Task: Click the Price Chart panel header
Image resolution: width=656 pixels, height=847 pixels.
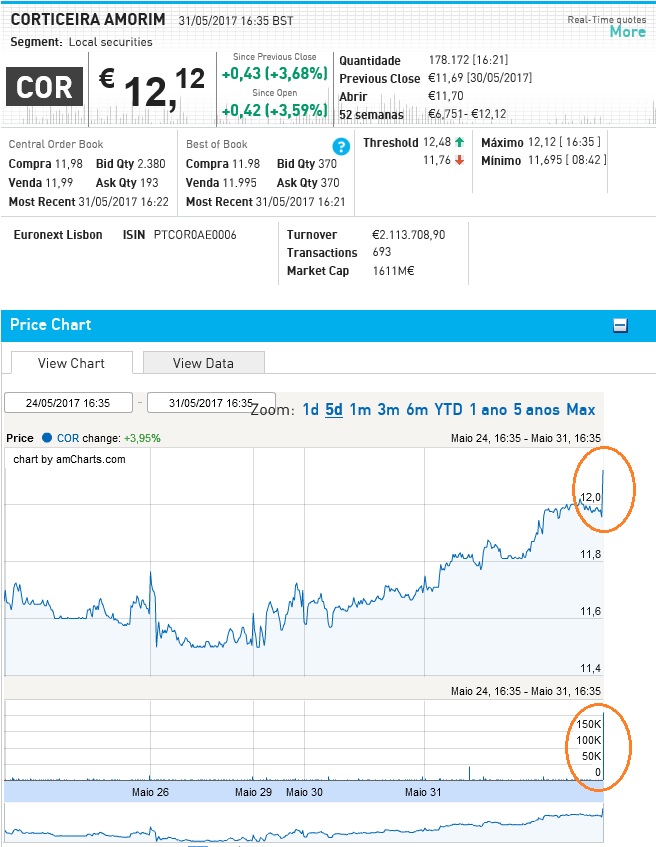Action: pyautogui.click(x=329, y=325)
